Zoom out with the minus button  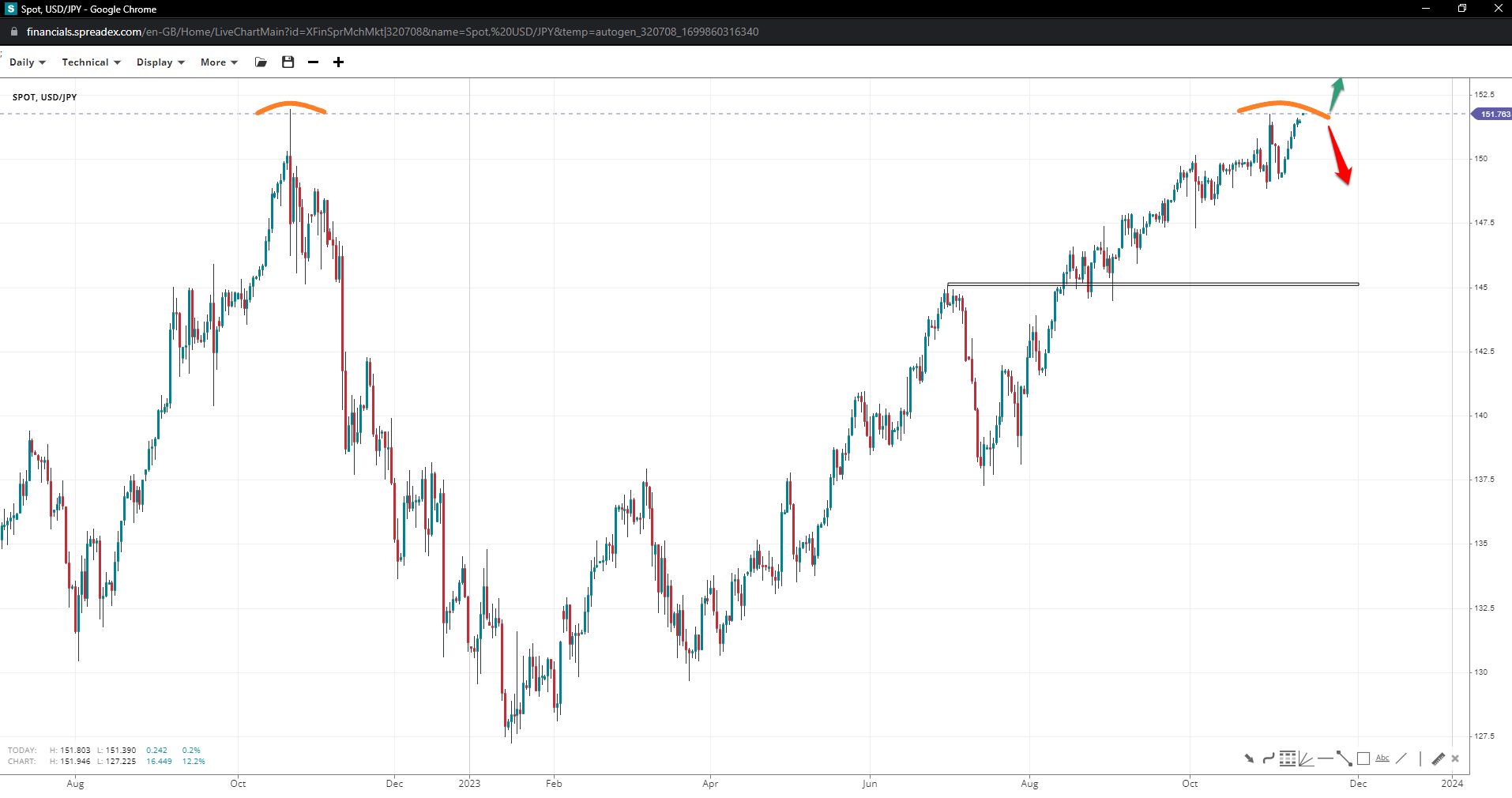click(314, 62)
